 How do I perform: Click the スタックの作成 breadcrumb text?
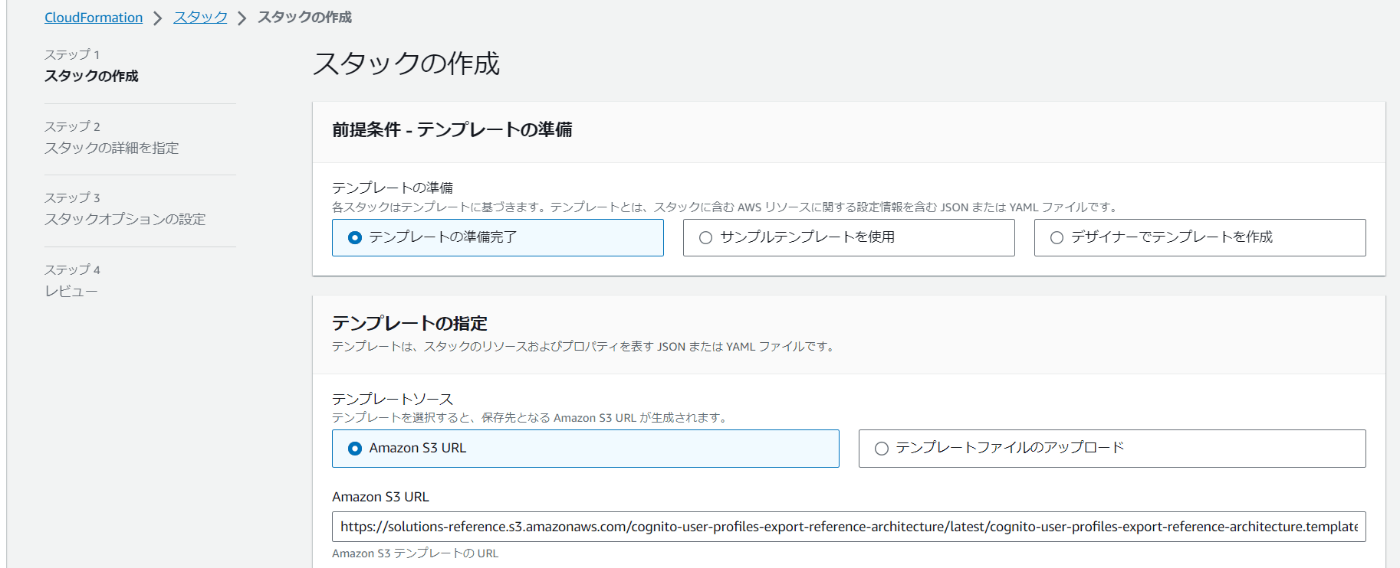(304, 17)
